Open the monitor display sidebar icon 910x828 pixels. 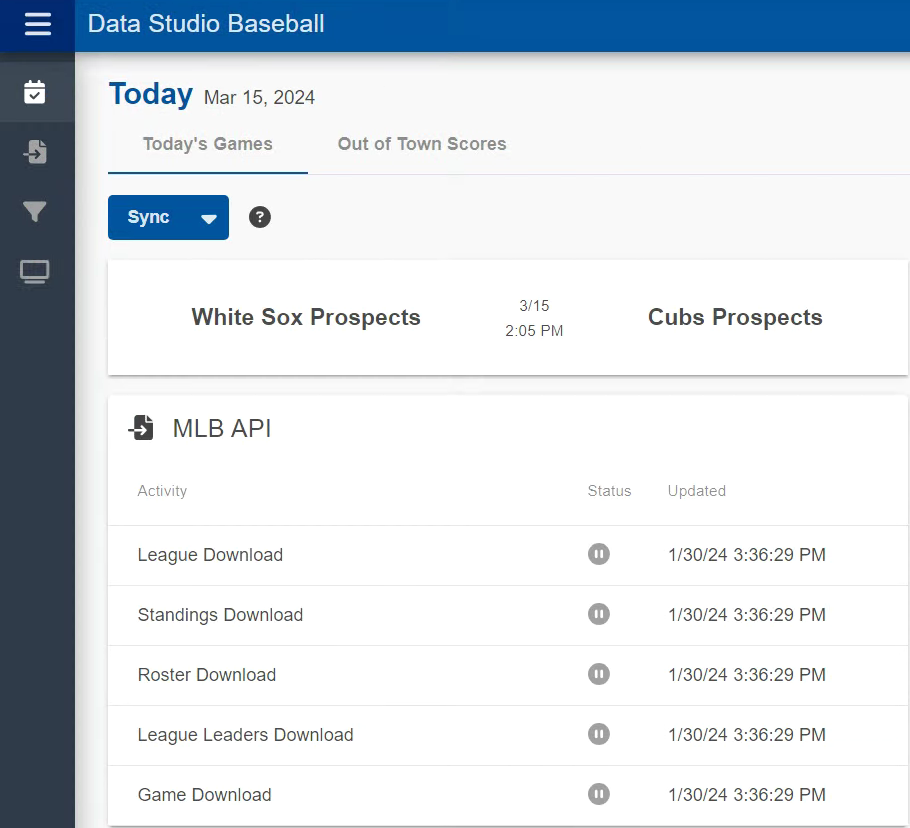coord(35,272)
